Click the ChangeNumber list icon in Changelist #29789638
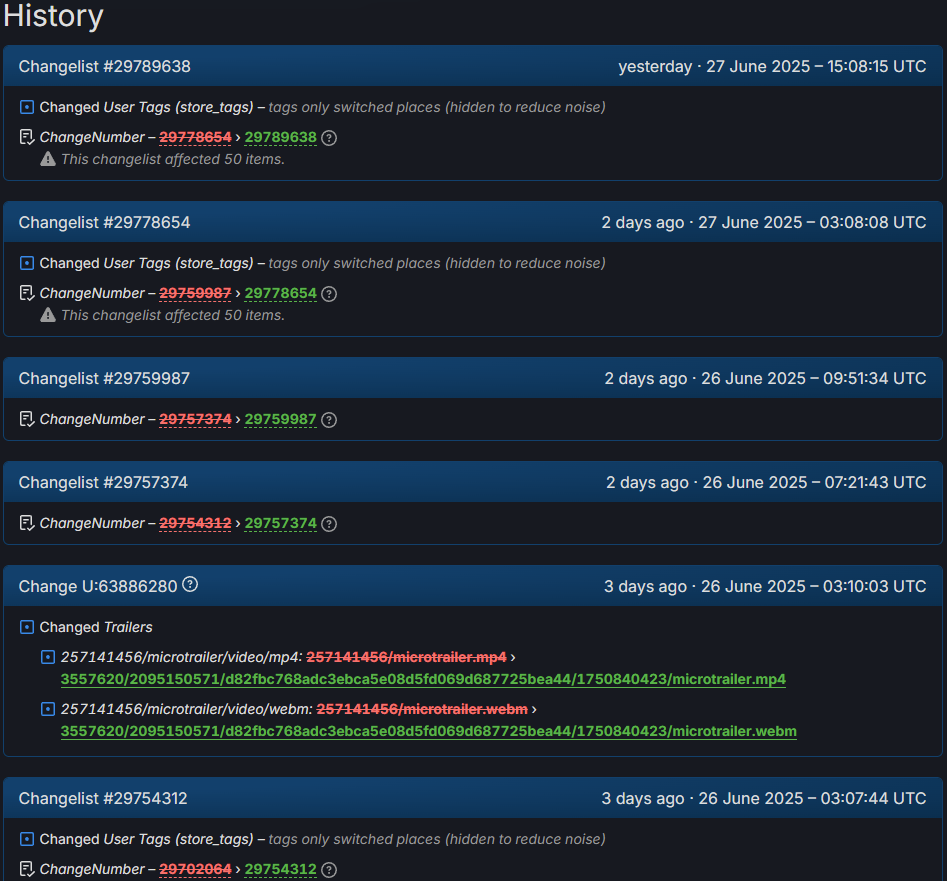 [x=27, y=137]
